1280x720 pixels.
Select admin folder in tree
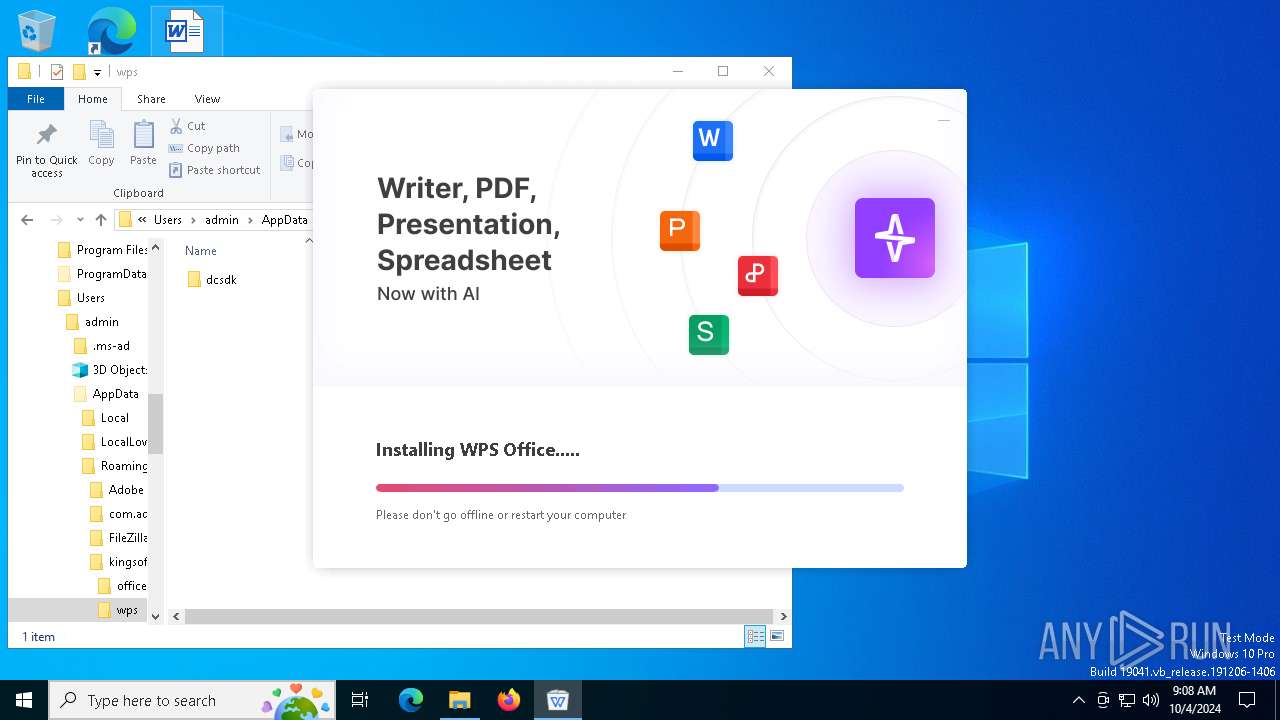point(92,322)
